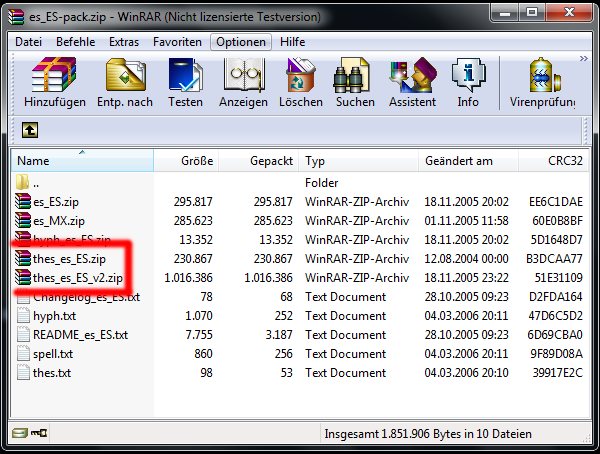The width and height of the screenshot is (600, 454).
Task: Open the Extras menu
Action: point(124,42)
